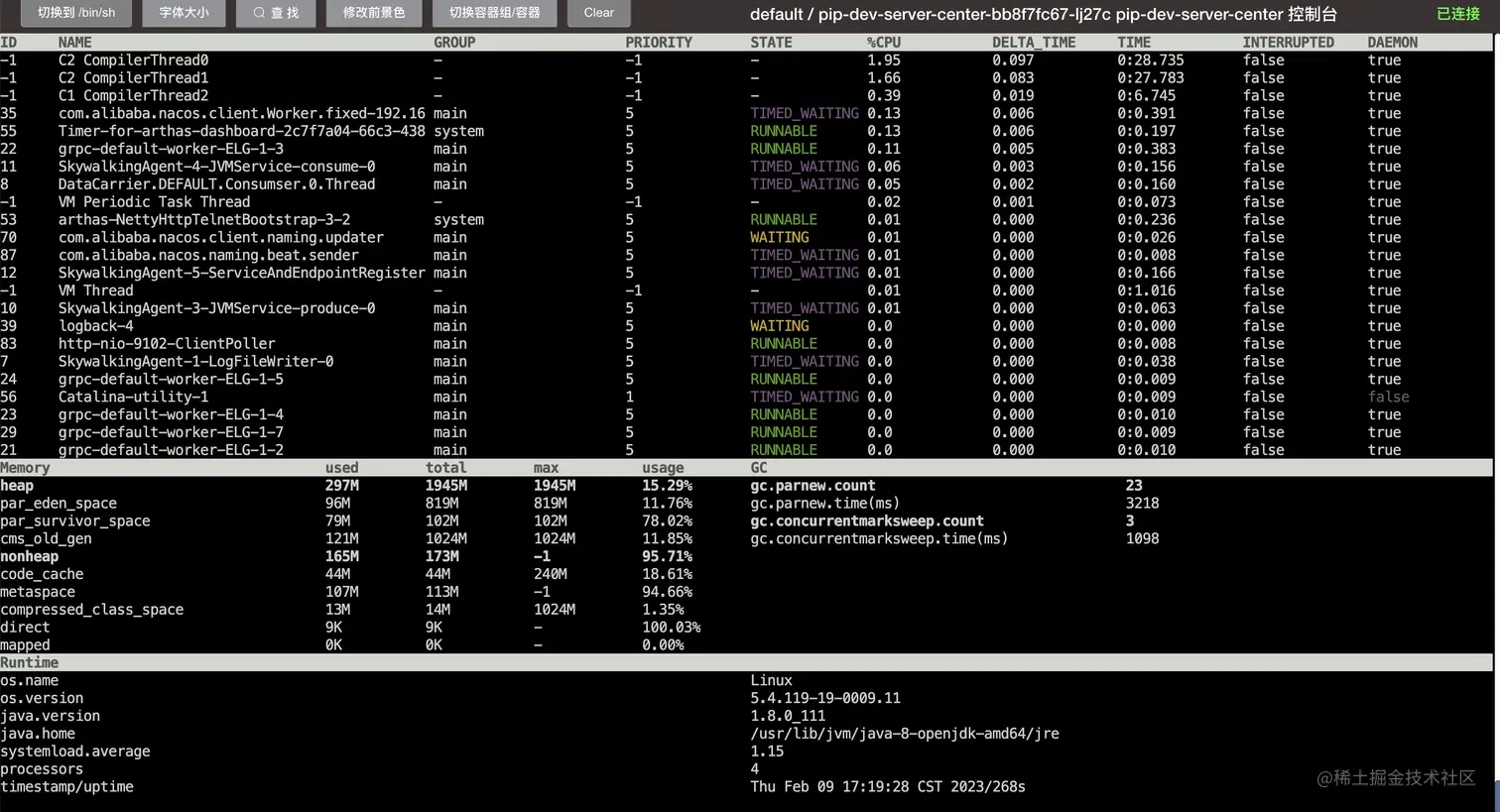1500x812 pixels.
Task: Click the DAEMON false value for Catalina-utility-1
Action: click(1388, 398)
